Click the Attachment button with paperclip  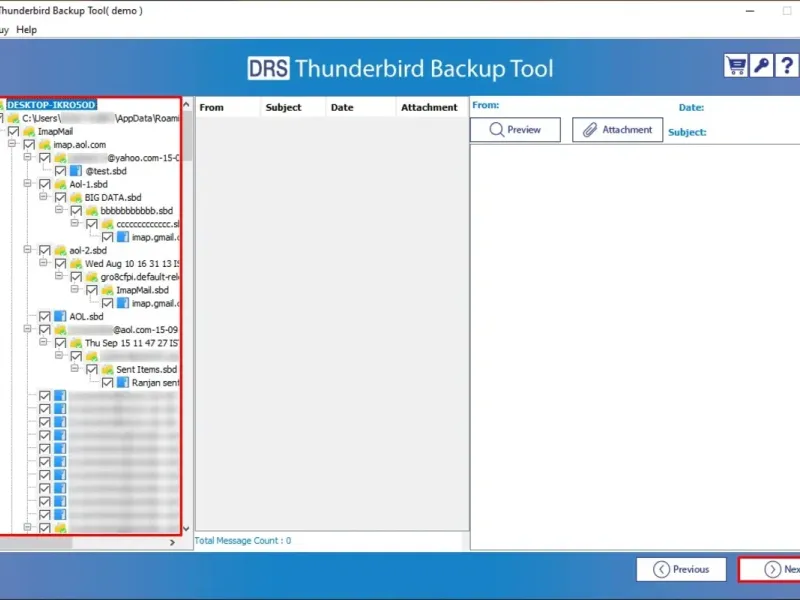[617, 130]
